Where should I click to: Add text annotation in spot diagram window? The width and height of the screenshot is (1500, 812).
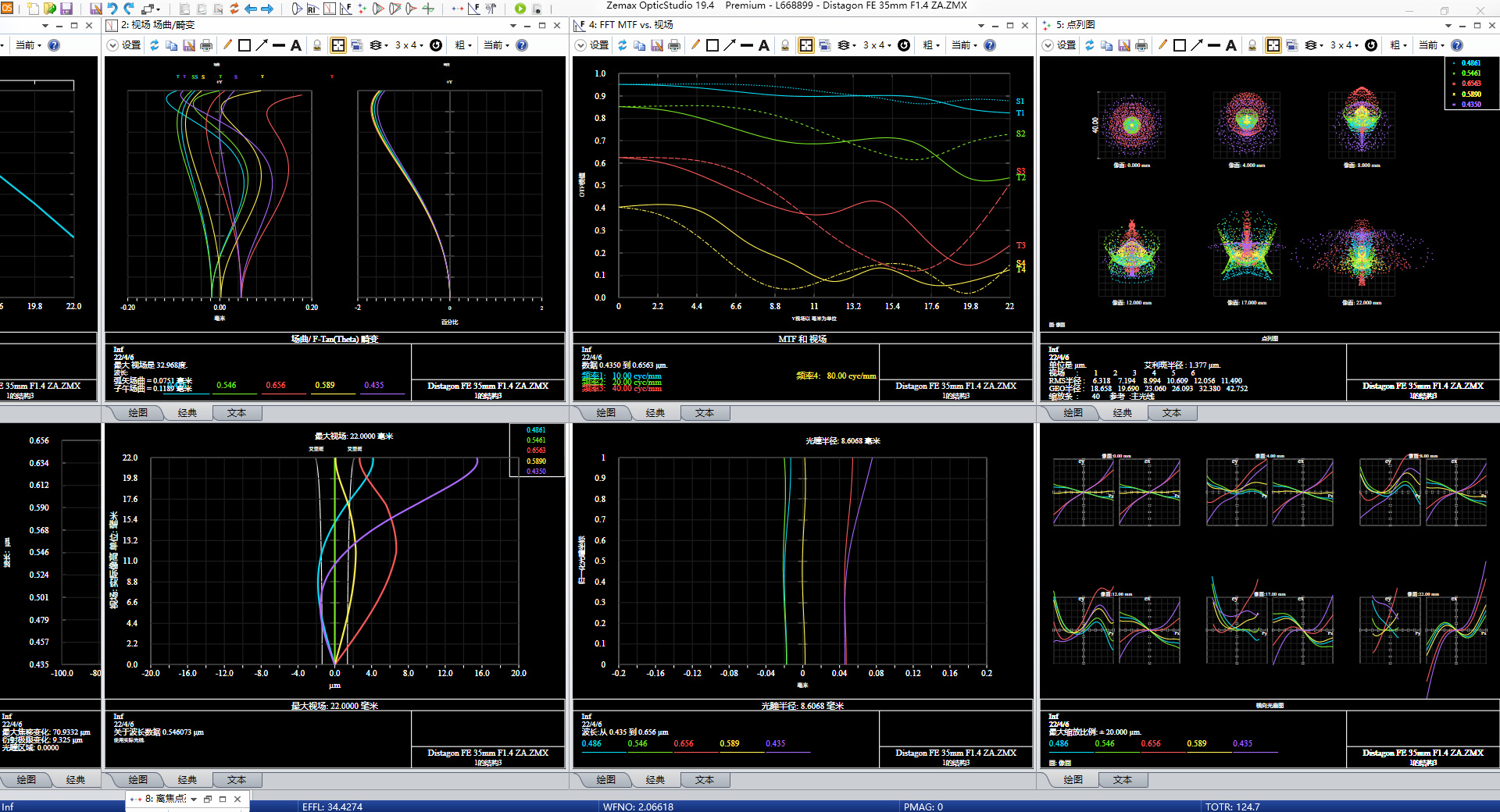pyautogui.click(x=1231, y=45)
